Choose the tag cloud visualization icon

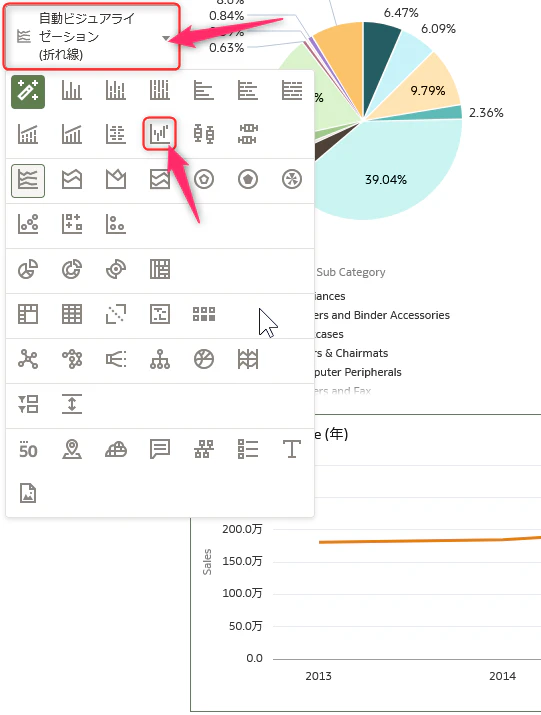coord(116,450)
